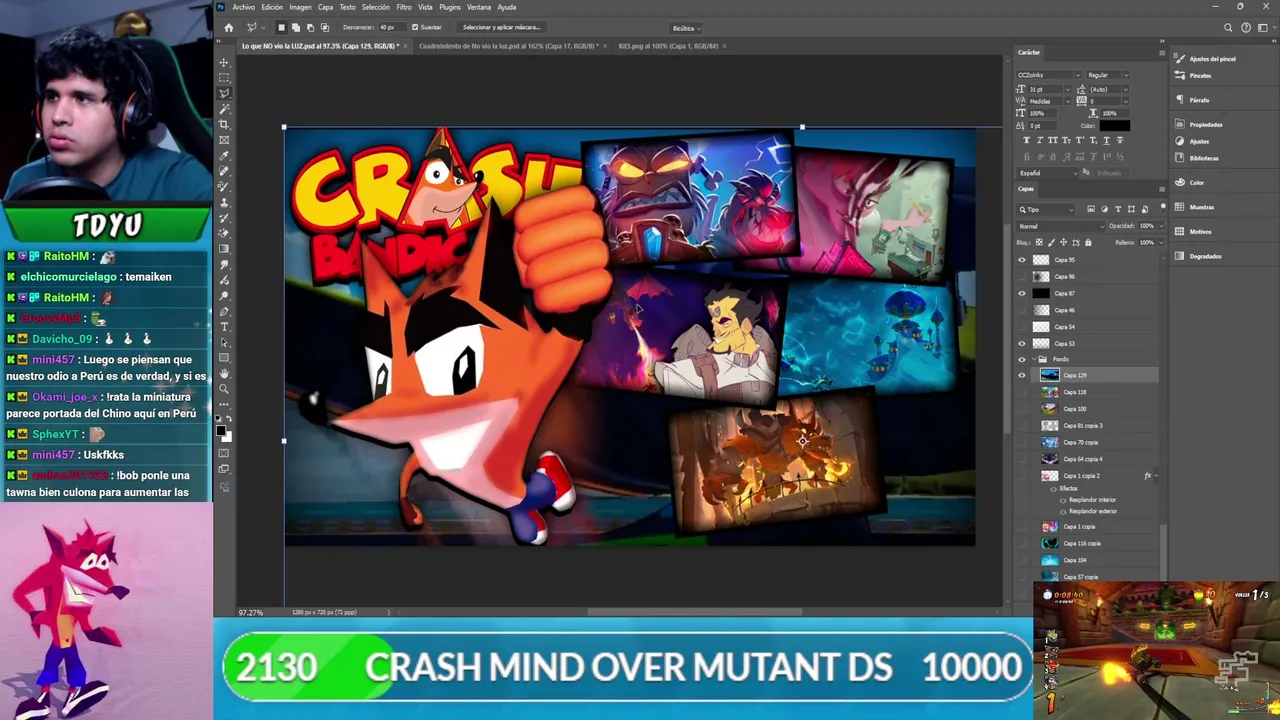Choose the New selection mode icon
The image size is (1280, 720).
click(281, 28)
